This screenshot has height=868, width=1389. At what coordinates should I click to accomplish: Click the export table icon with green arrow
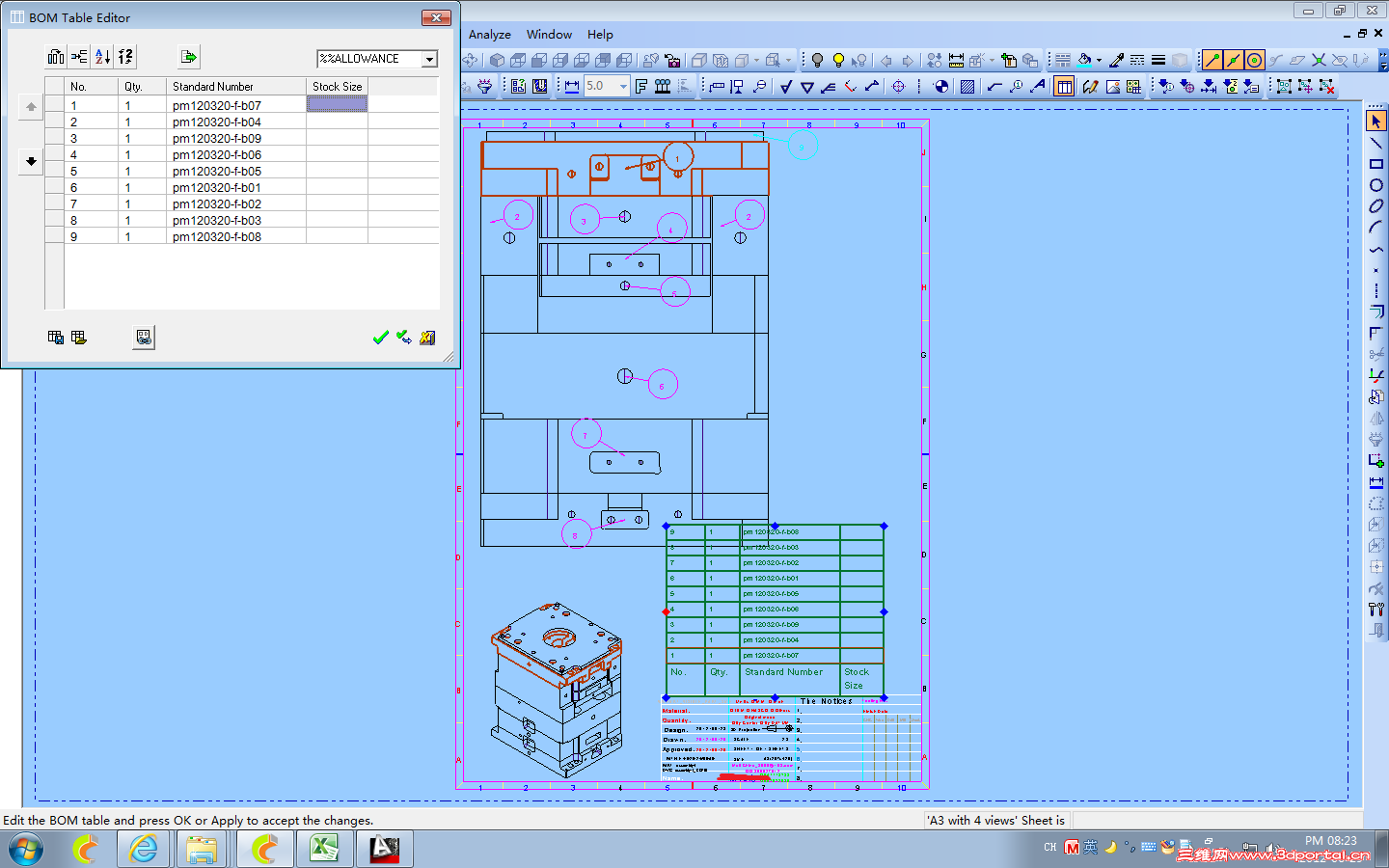[189, 57]
